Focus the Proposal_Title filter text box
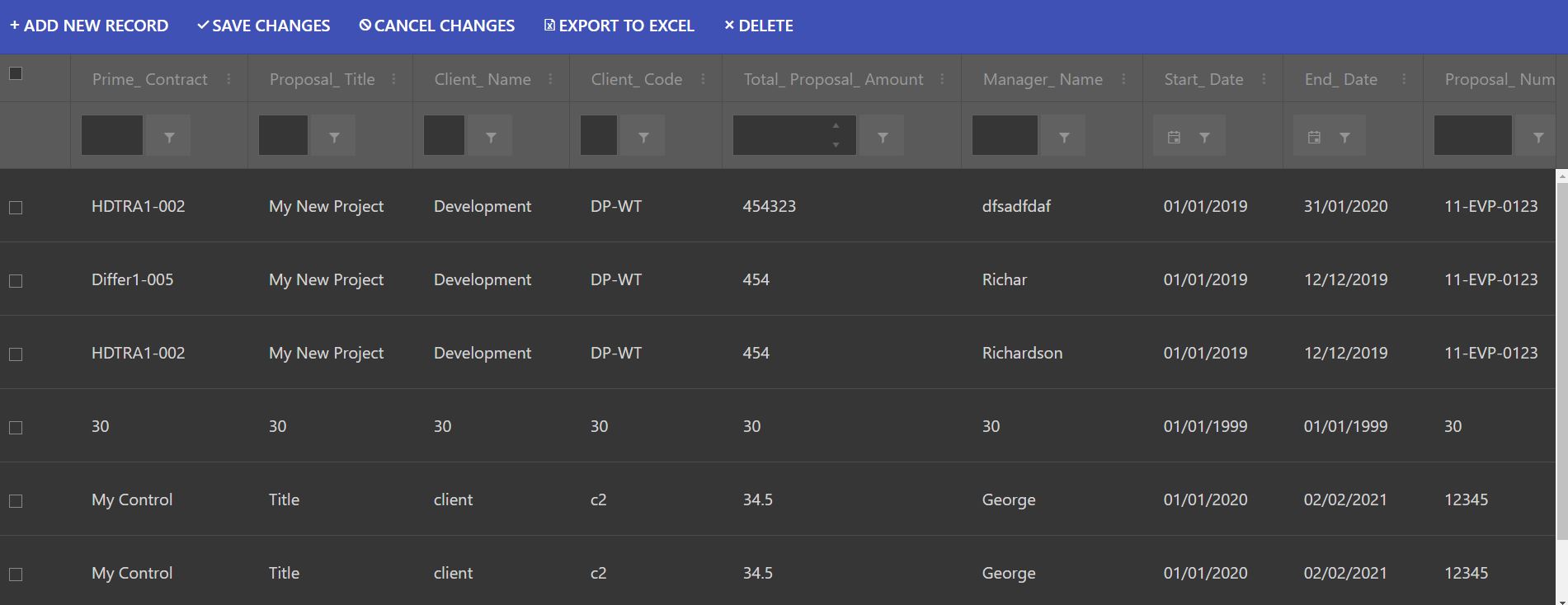Viewport: 1568px width, 605px height. coord(283,135)
